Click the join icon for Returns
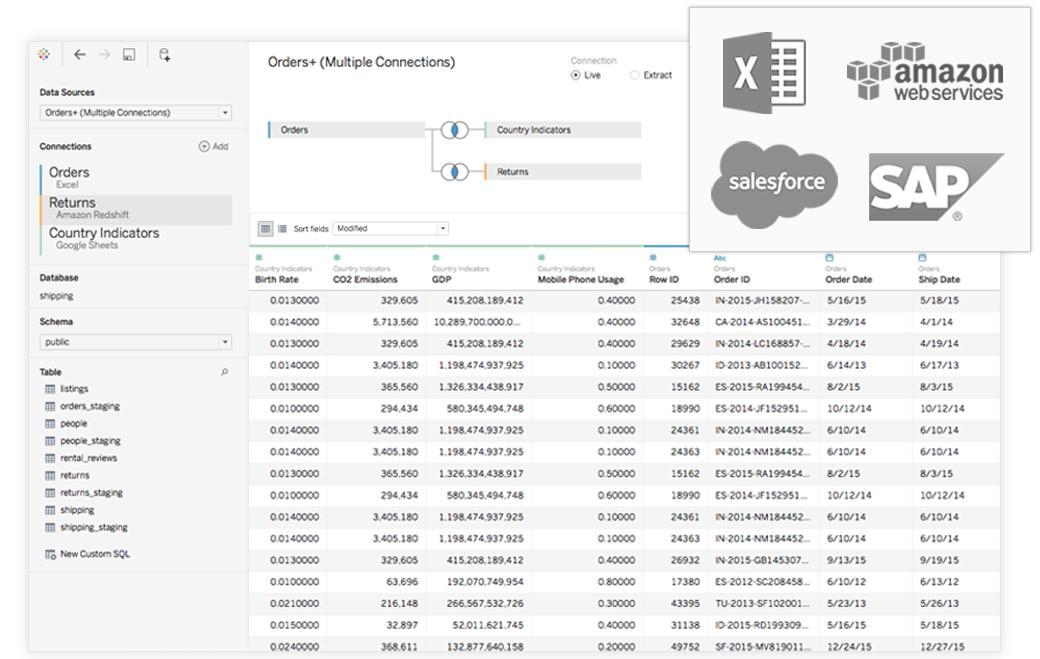This screenshot has width=1040, height=659. click(x=454, y=172)
